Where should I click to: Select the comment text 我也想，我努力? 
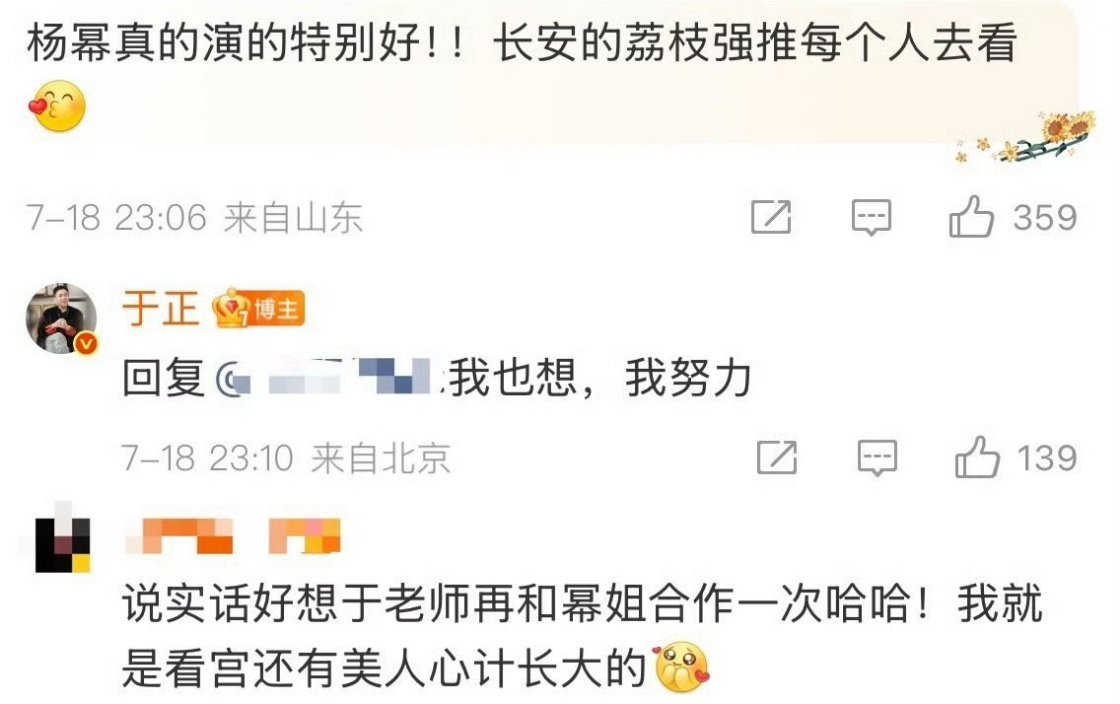[x=600, y=378]
